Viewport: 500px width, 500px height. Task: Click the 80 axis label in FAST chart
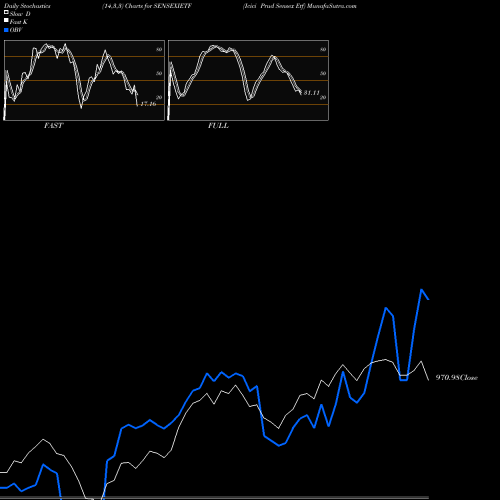point(159,50)
